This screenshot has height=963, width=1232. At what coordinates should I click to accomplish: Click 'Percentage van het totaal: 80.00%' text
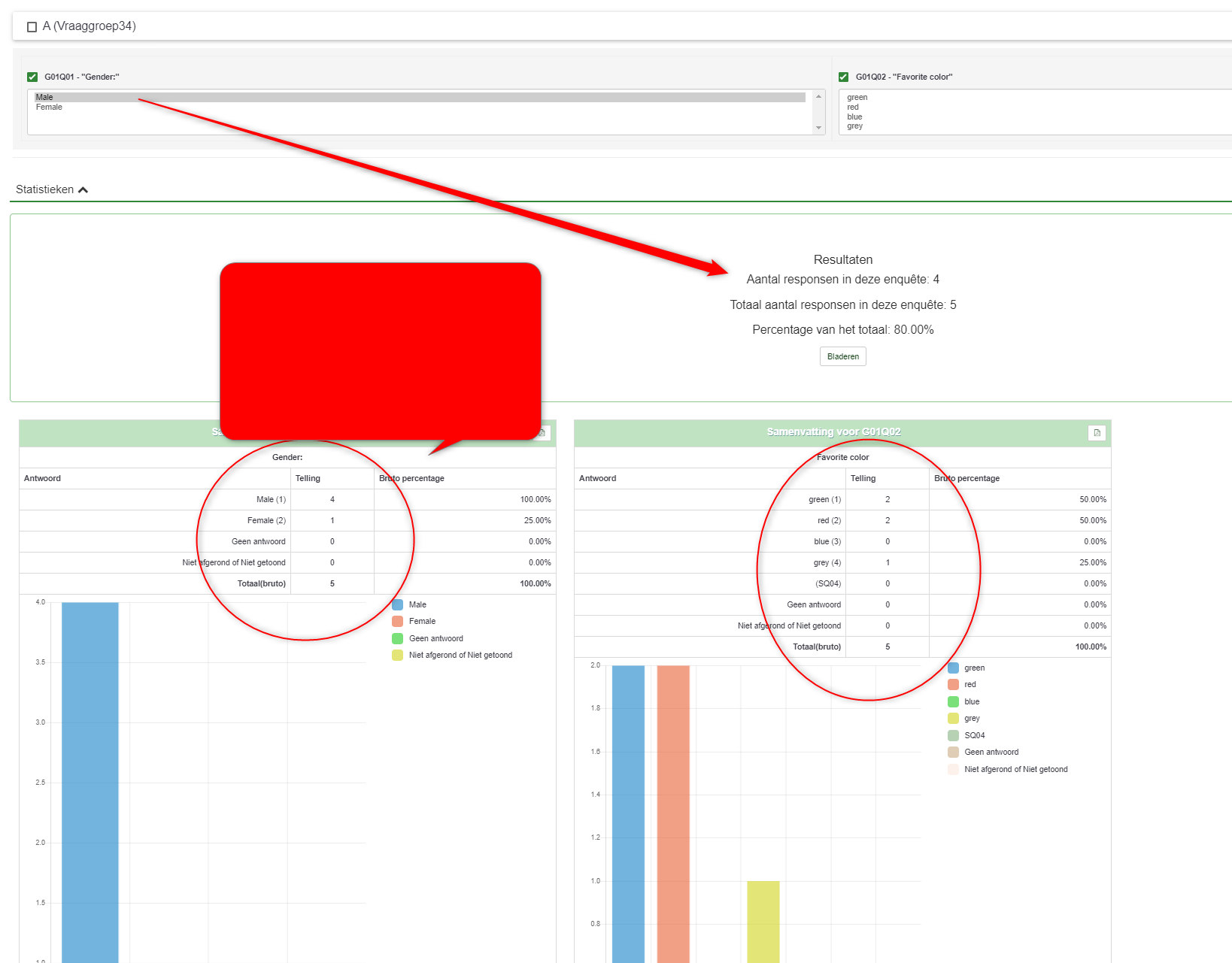click(843, 330)
